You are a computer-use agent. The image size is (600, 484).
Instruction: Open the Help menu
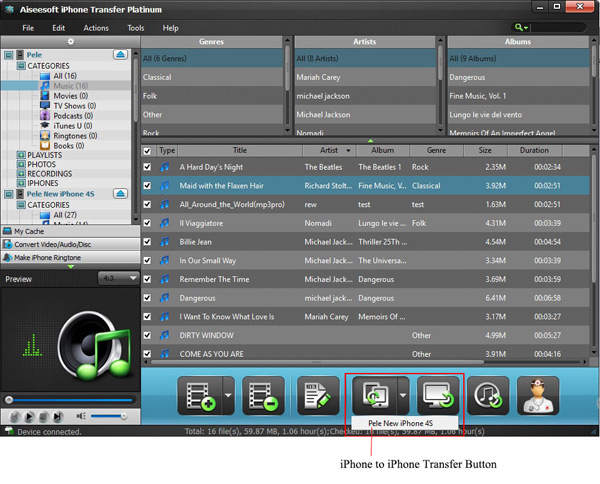(170, 28)
